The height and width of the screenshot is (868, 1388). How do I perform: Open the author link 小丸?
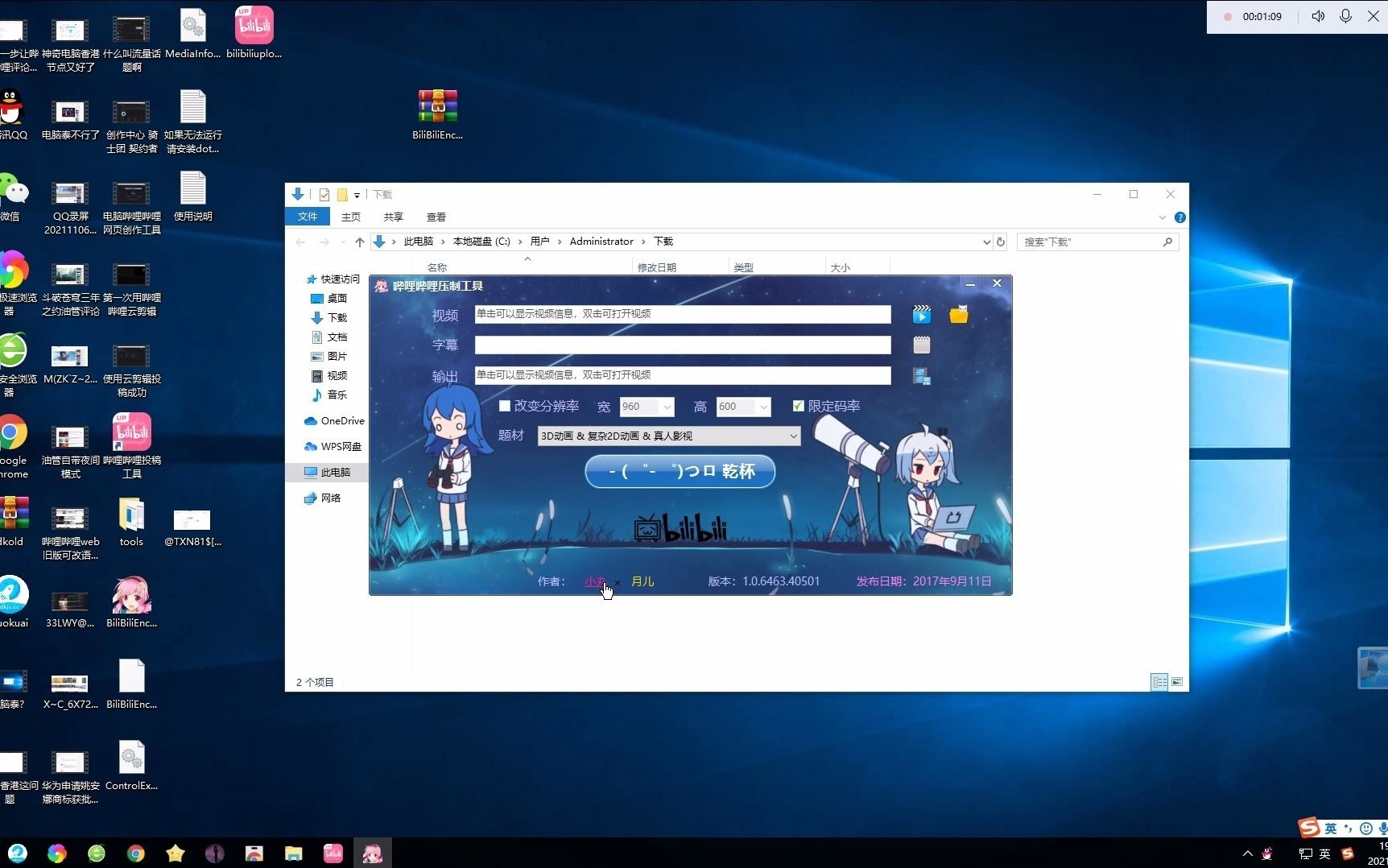point(595,581)
